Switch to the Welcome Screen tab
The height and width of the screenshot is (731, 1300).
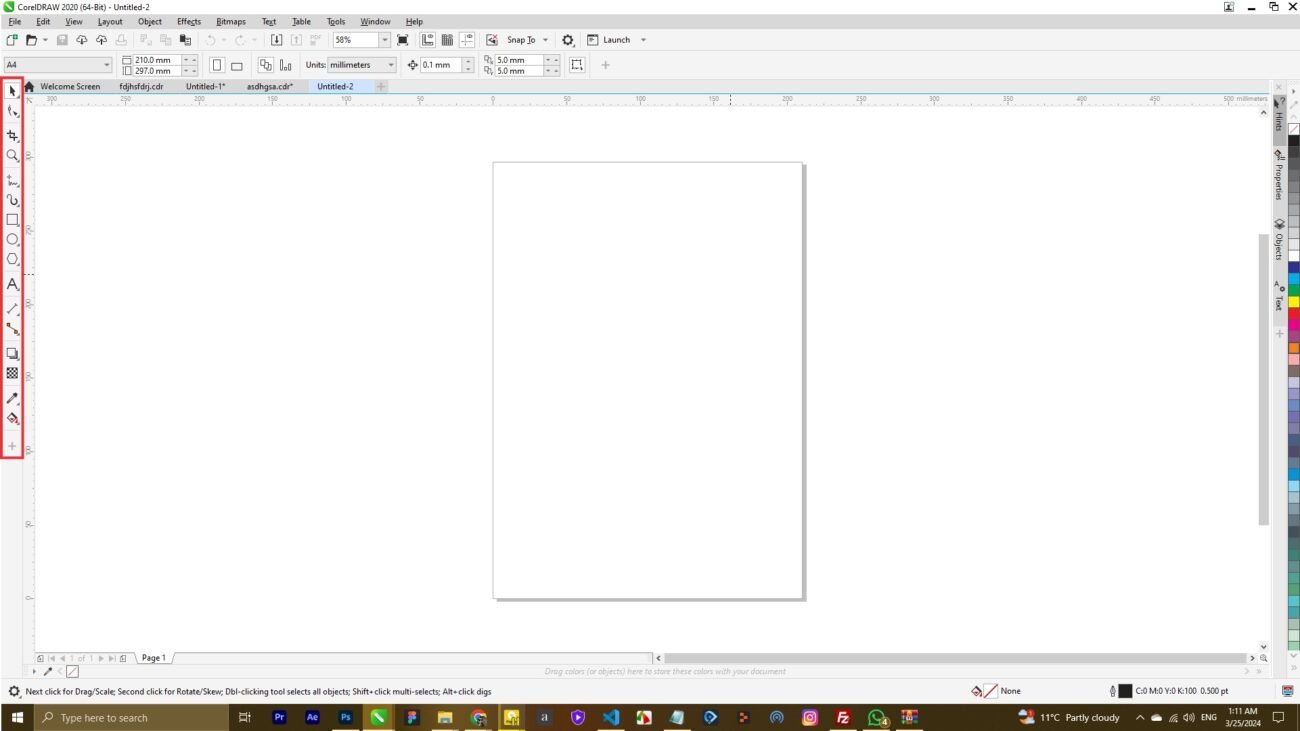point(70,87)
